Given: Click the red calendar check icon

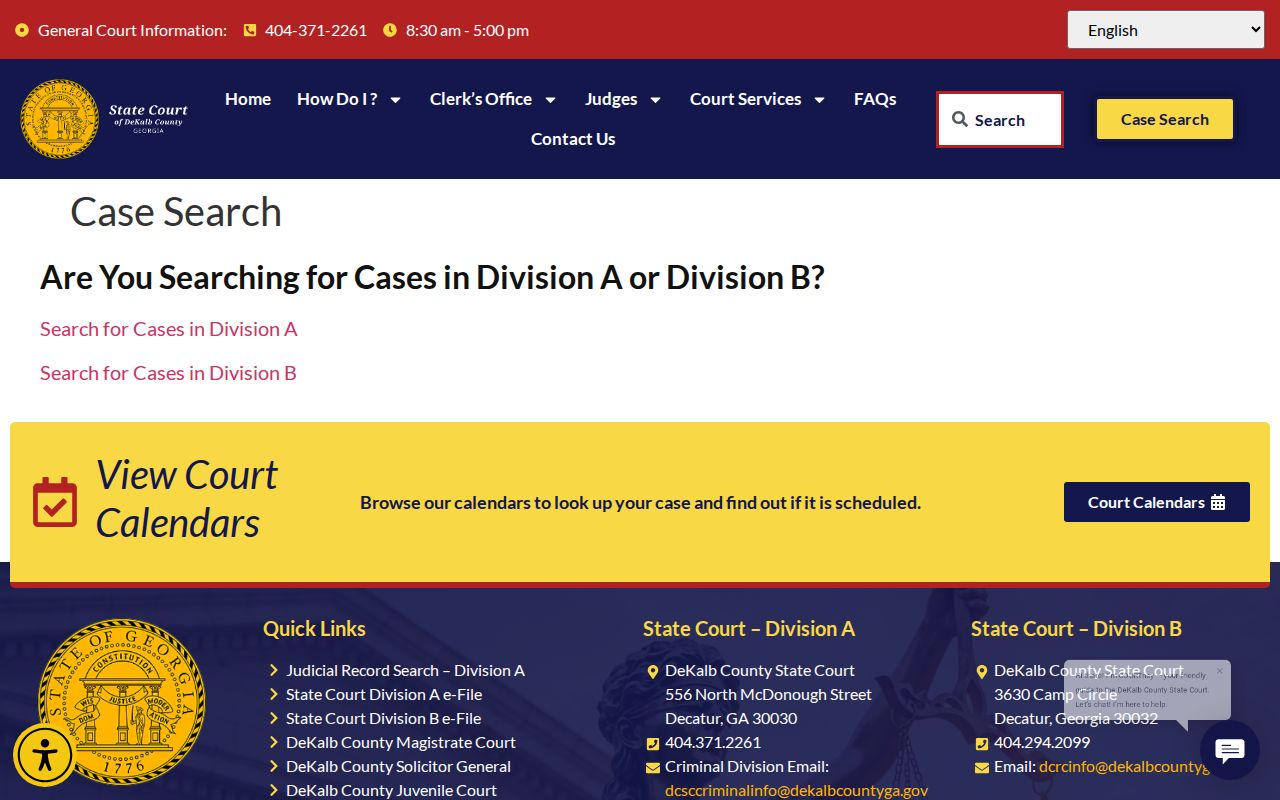Looking at the screenshot, I should [55, 502].
